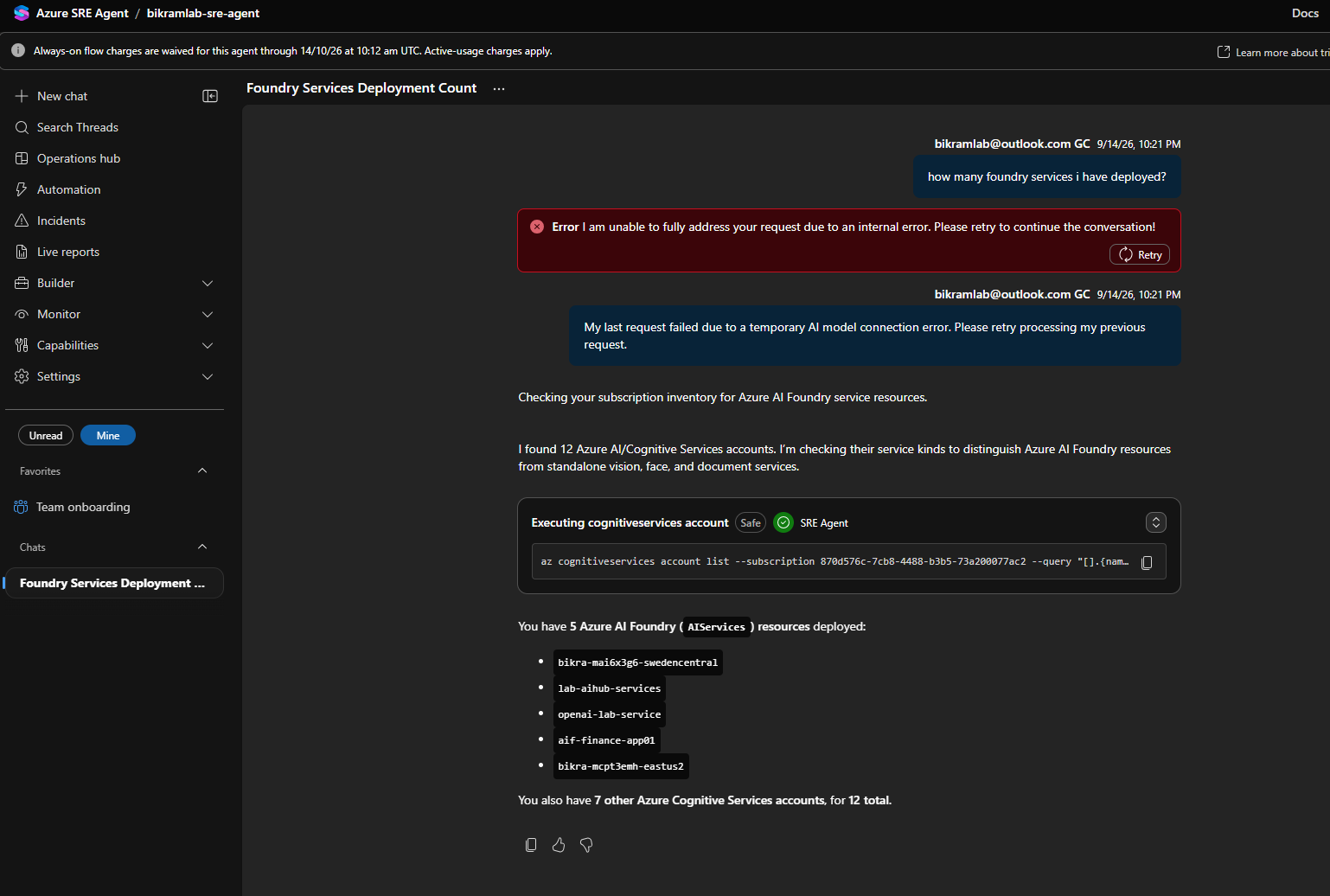Expand the Builder section
This screenshot has height=896, width=1330.
click(x=208, y=283)
